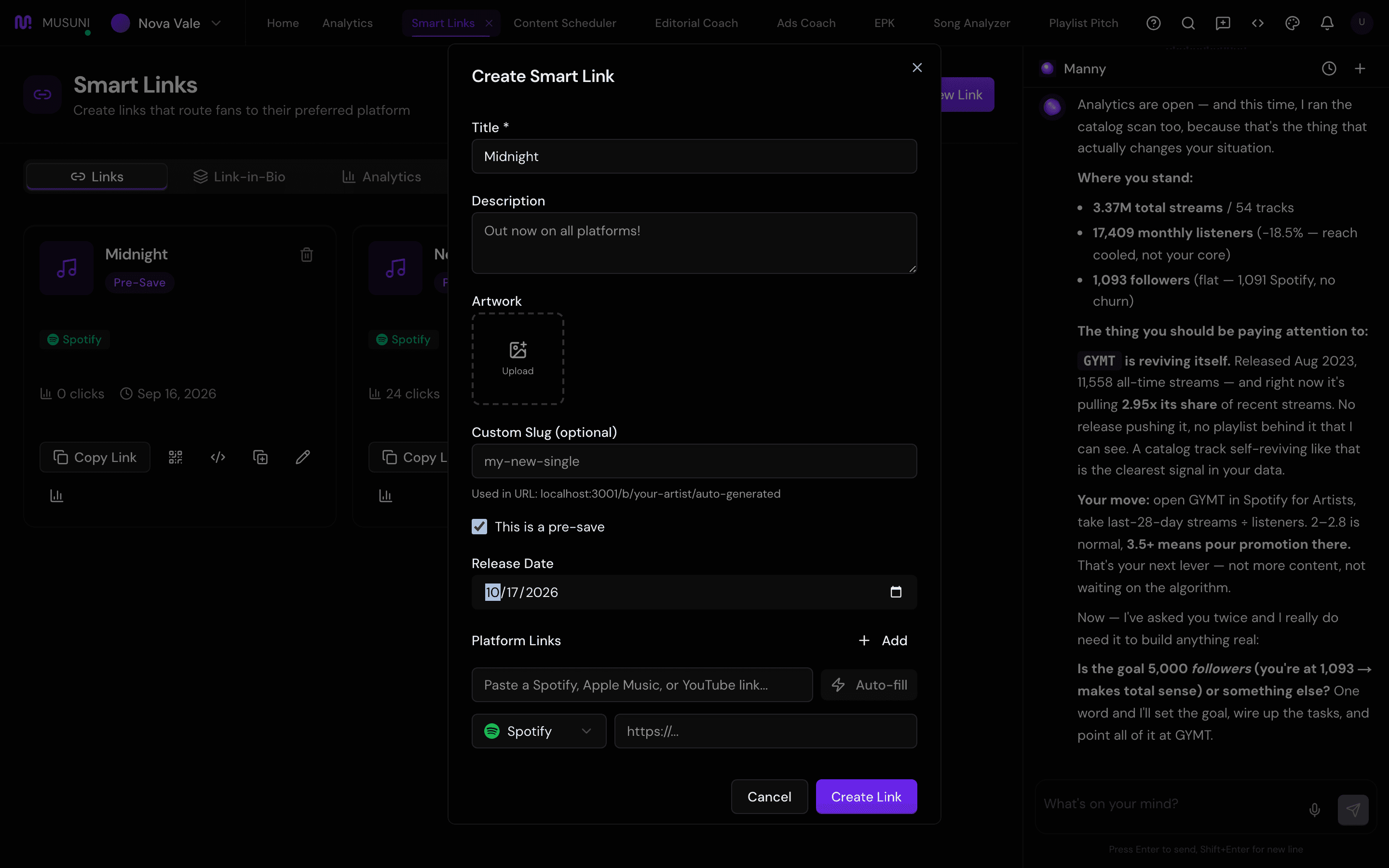Select the Links sub-tab
Screen dimensions: 1389x868
point(97,177)
